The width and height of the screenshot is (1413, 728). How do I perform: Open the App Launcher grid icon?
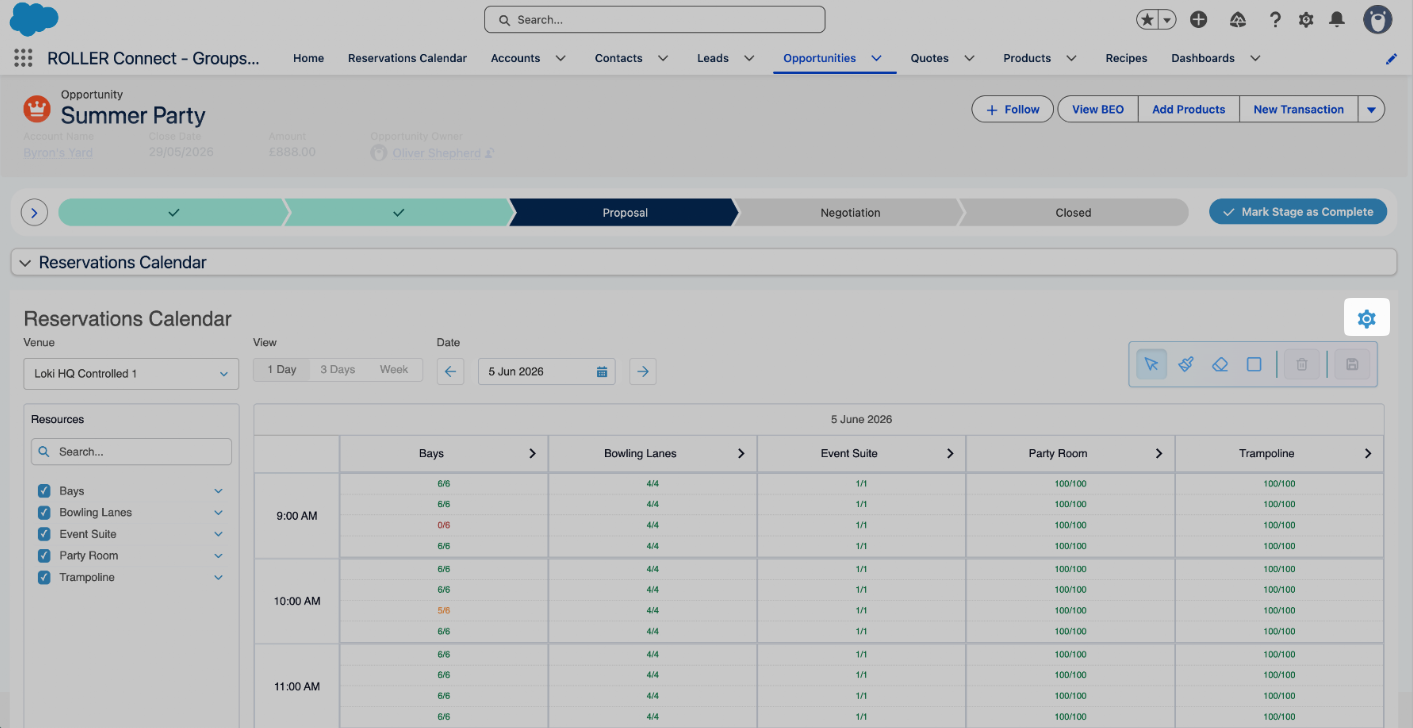(x=23, y=58)
